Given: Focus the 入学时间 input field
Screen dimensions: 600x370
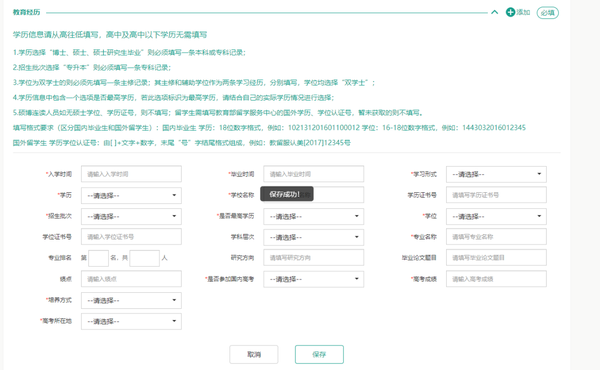Looking at the screenshot, I should click(x=131, y=174).
